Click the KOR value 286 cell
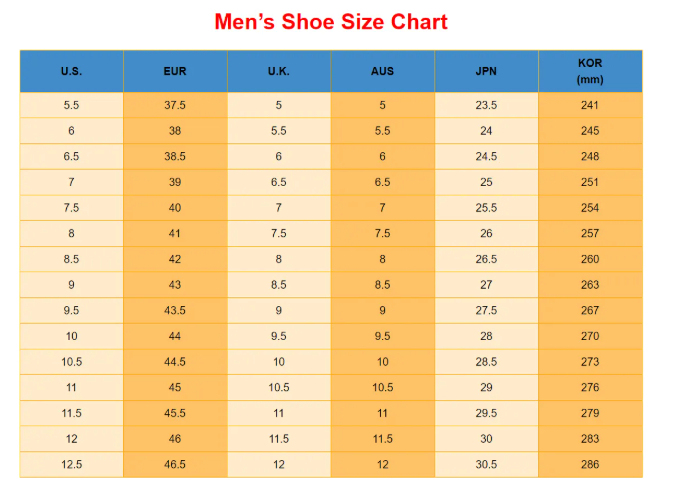676x486 pixels. (590, 464)
